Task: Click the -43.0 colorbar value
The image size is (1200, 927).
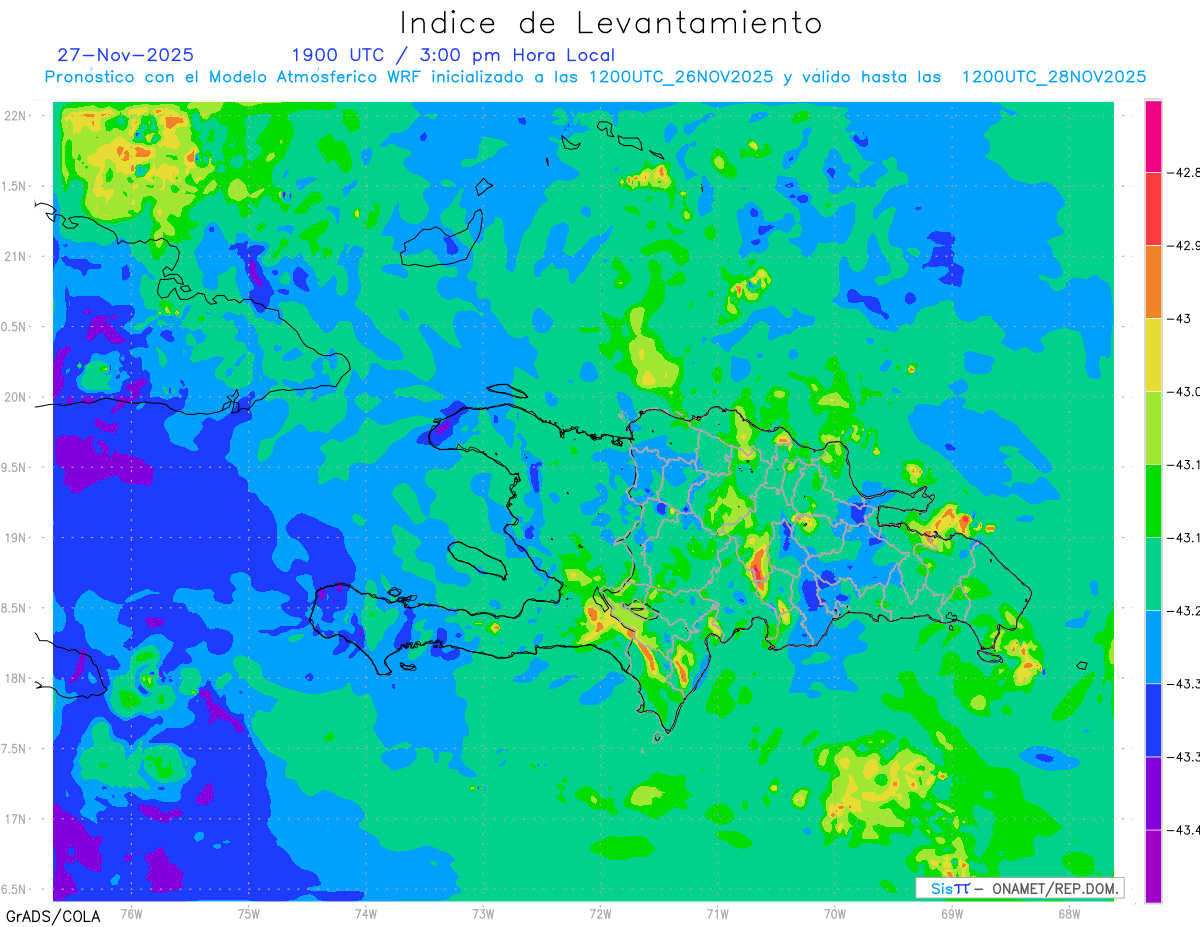Action: (1183, 392)
